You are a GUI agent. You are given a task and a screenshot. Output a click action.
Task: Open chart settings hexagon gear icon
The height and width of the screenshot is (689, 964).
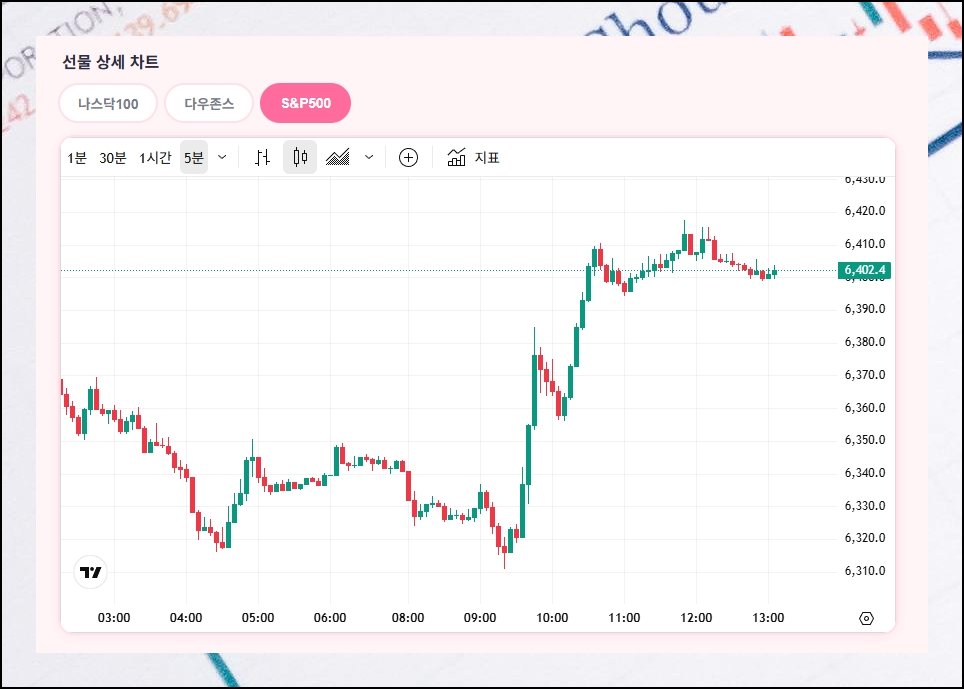click(866, 618)
